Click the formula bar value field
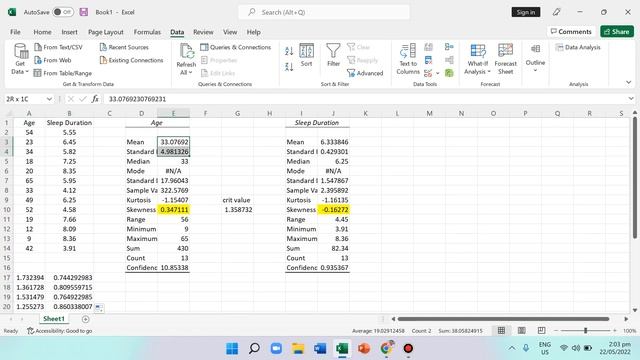The height and width of the screenshot is (360, 640). (x=365, y=99)
